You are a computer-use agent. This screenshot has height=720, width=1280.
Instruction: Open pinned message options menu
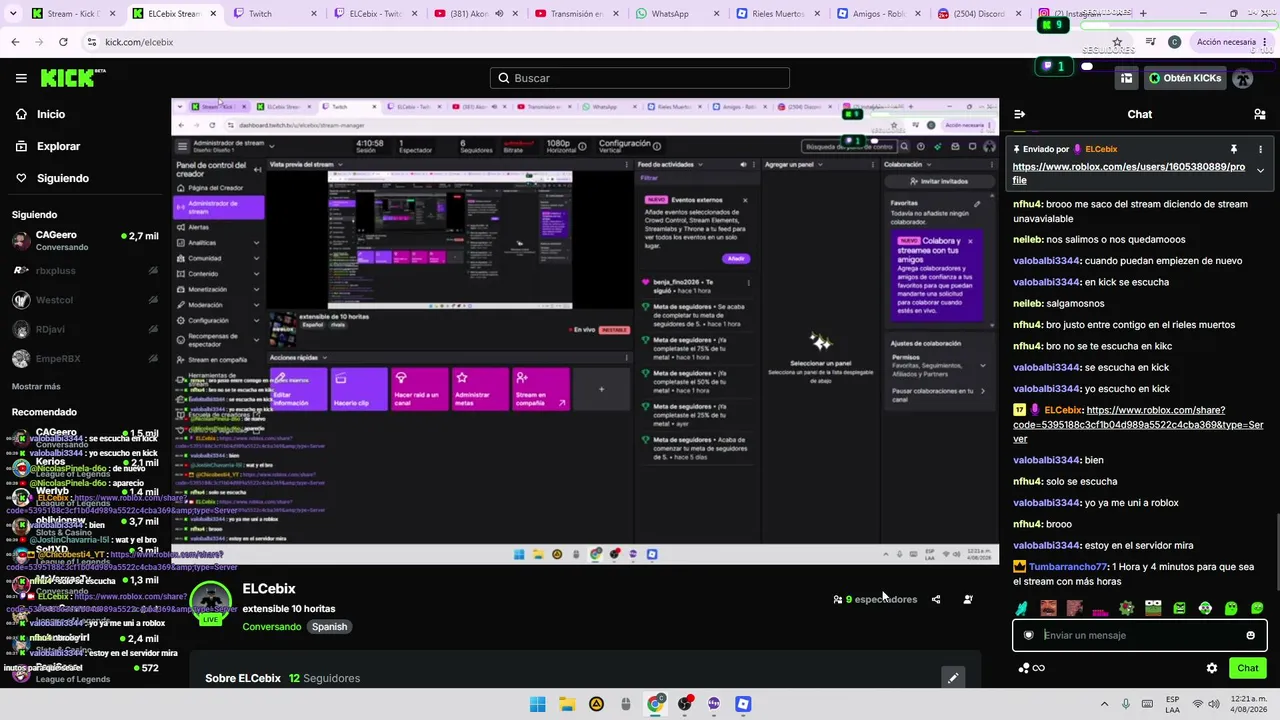(x=1260, y=149)
